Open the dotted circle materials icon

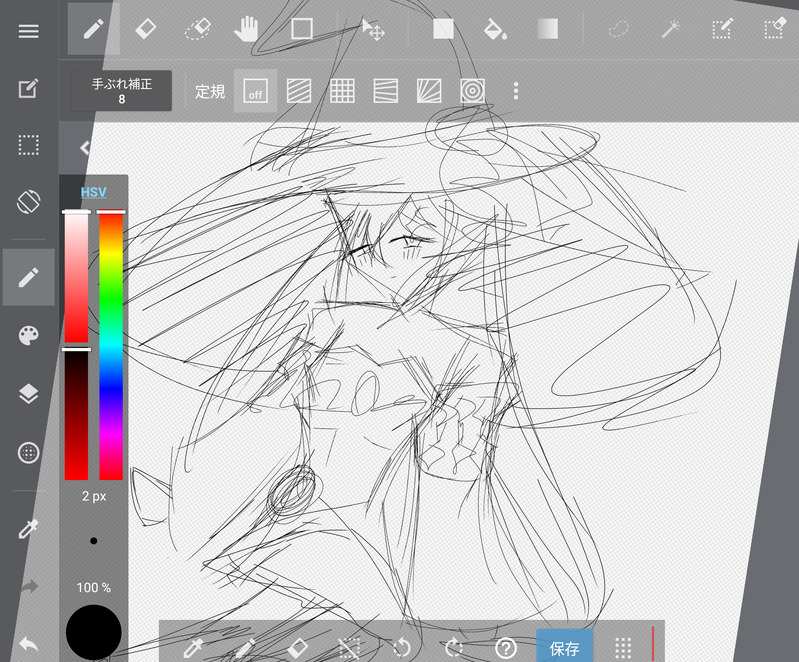point(29,453)
